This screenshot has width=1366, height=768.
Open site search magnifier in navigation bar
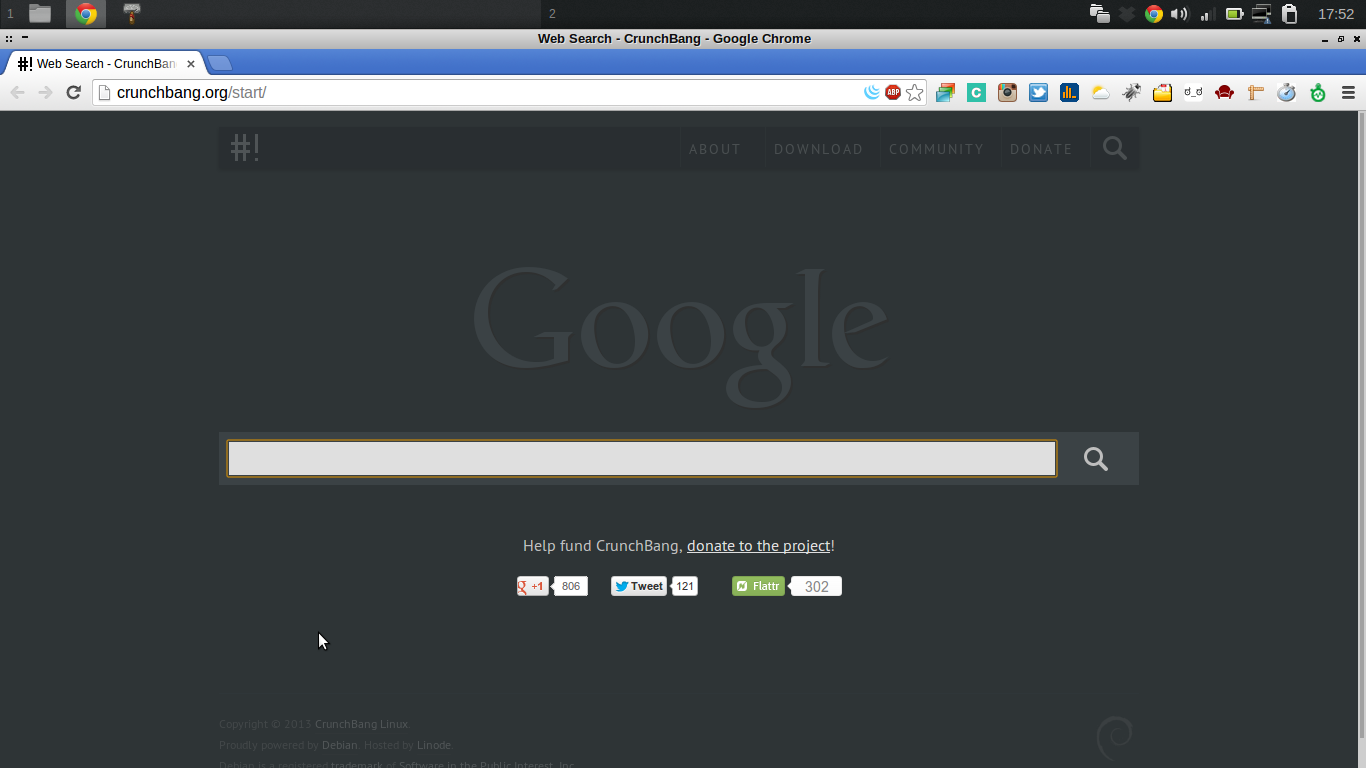click(1115, 148)
